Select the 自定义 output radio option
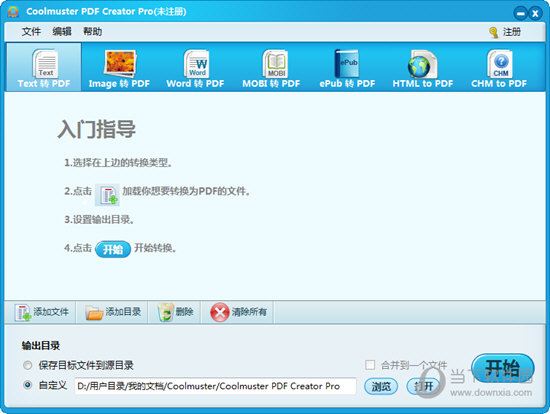Screen dimensions: 550x414 (27, 385)
